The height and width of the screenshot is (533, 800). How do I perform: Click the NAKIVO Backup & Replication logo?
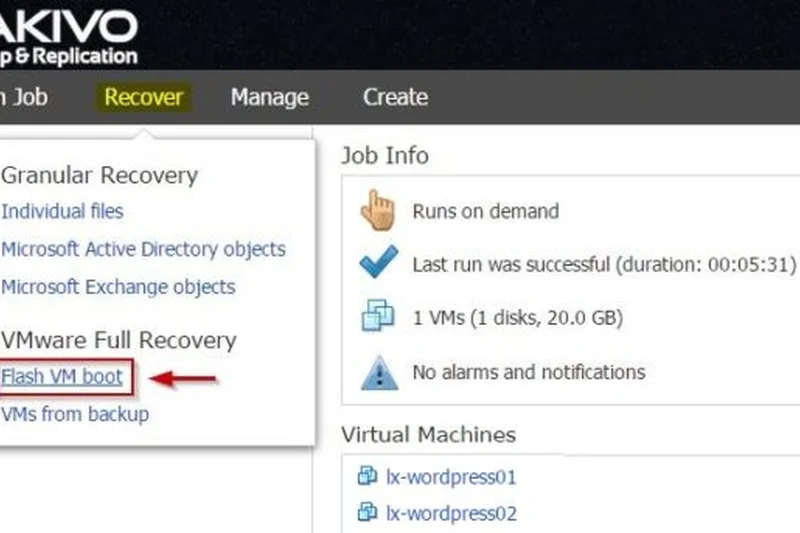(x=69, y=38)
